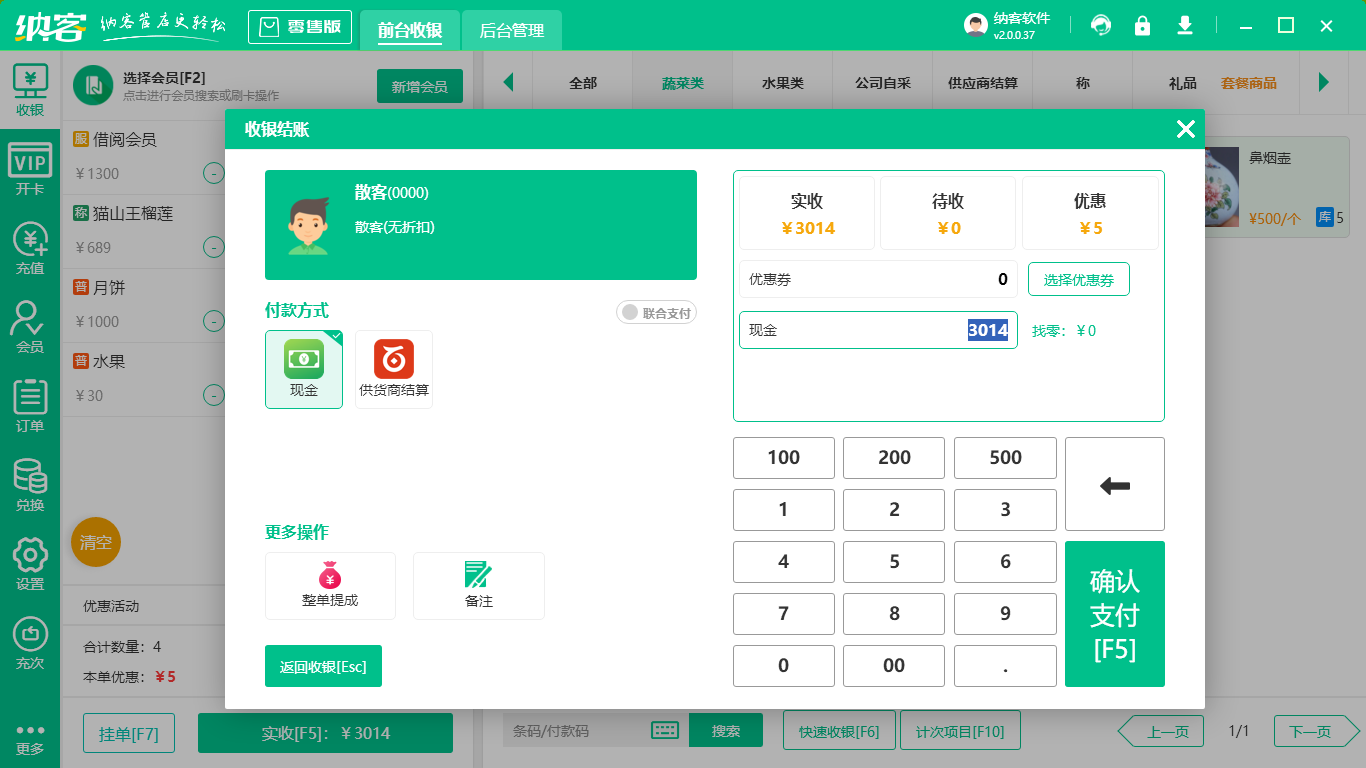Click the 新增会员 button

pyautogui.click(x=420, y=86)
